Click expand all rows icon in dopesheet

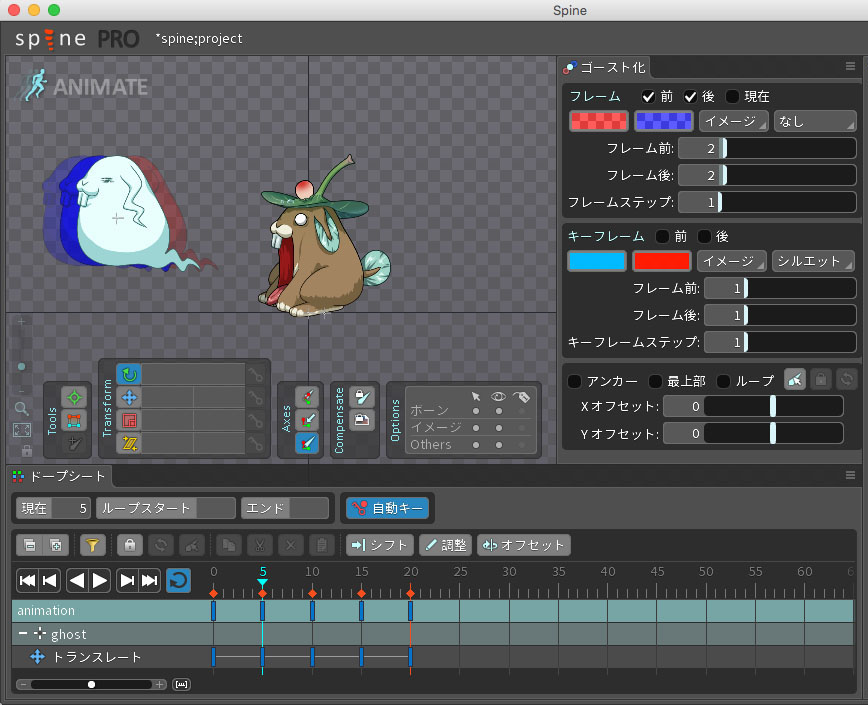click(x=56, y=546)
